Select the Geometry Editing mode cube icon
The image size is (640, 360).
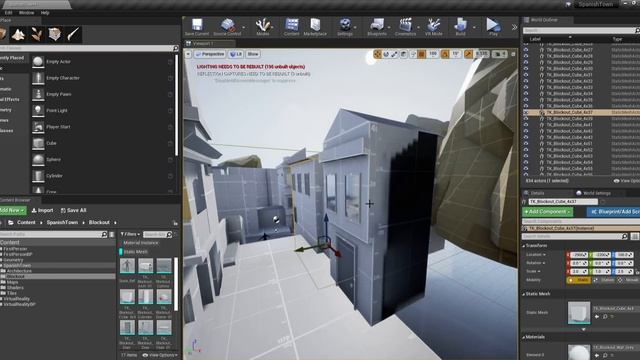click(55, 35)
